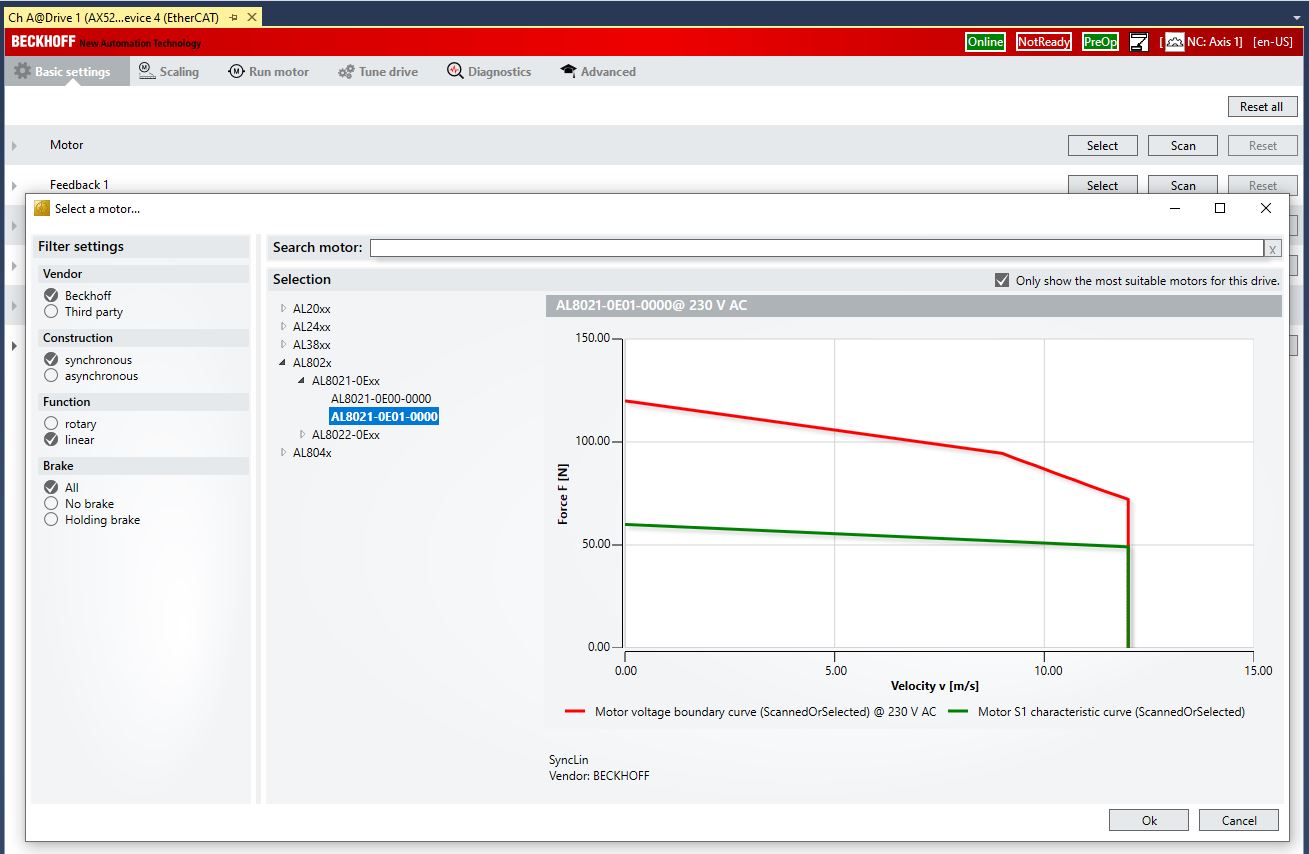Click Scan in the Motor row
This screenshot has width=1309, height=854.
coord(1183,146)
